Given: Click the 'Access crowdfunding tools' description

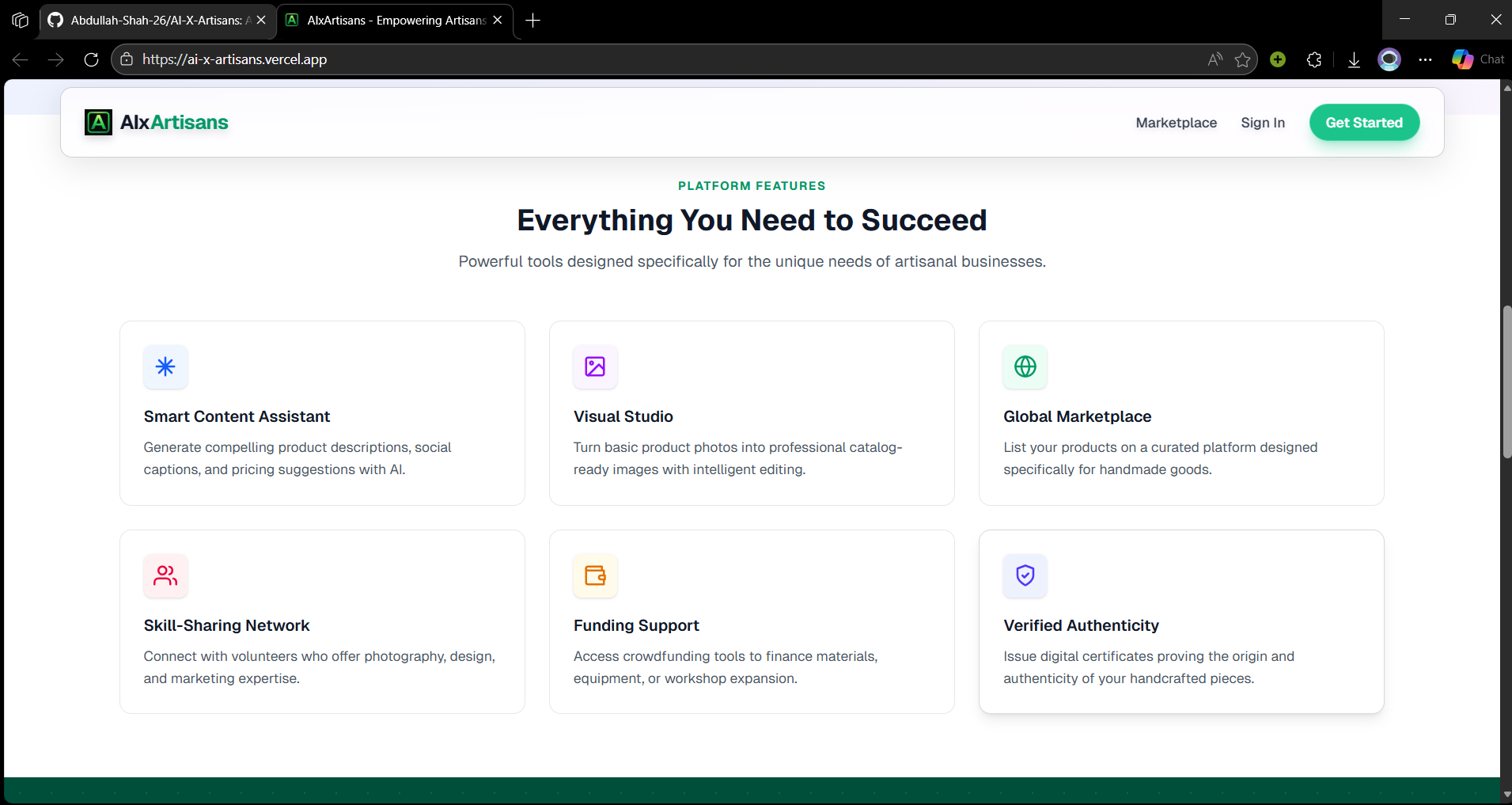Looking at the screenshot, I should tap(726, 667).
